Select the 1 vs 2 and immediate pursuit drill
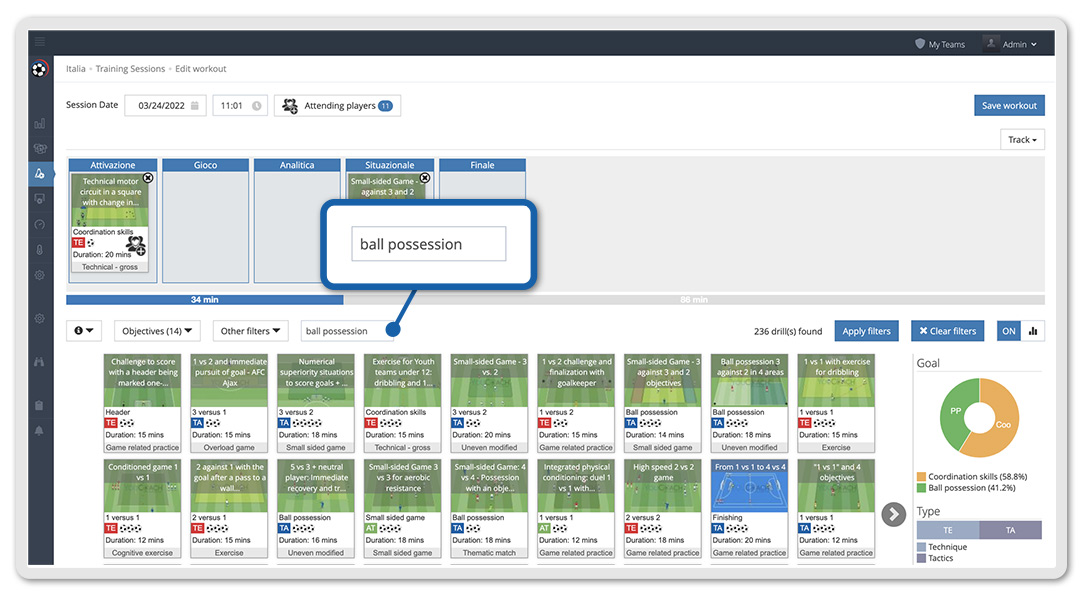The width and height of the screenshot is (1089, 599). pos(229,403)
